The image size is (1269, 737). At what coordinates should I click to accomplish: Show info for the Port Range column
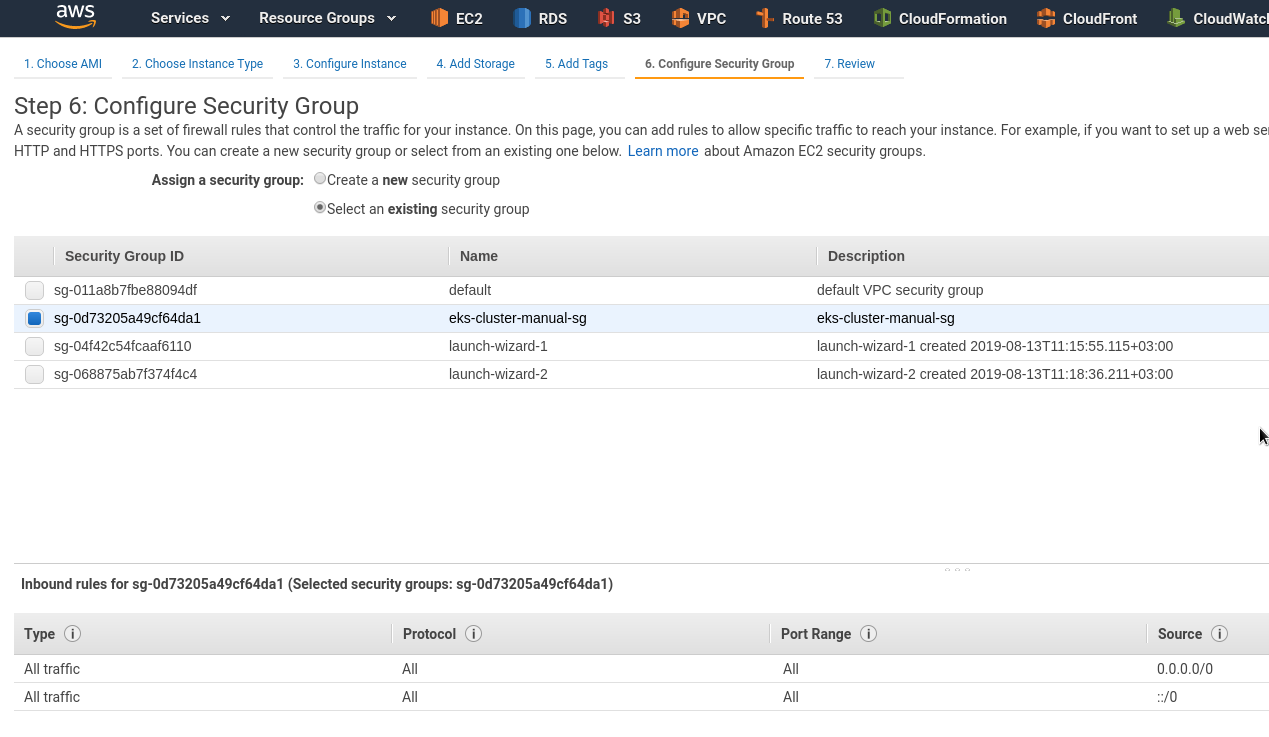869,634
